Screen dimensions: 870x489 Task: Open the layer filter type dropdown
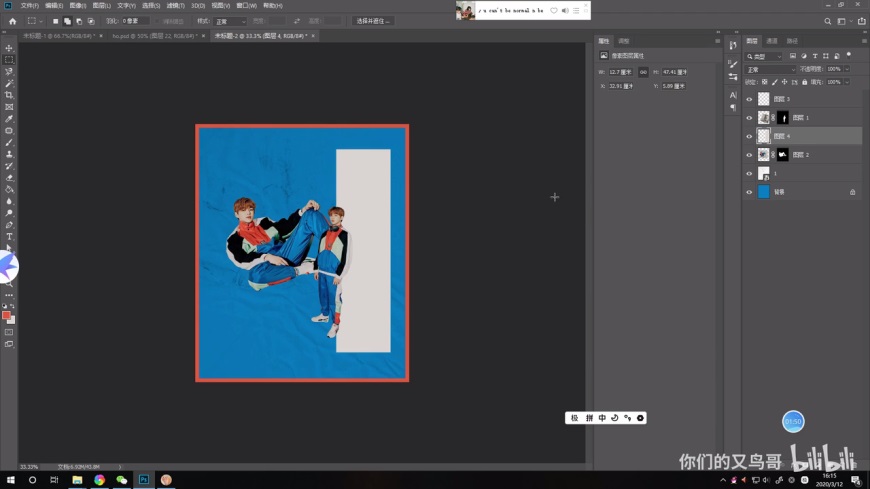coord(763,56)
